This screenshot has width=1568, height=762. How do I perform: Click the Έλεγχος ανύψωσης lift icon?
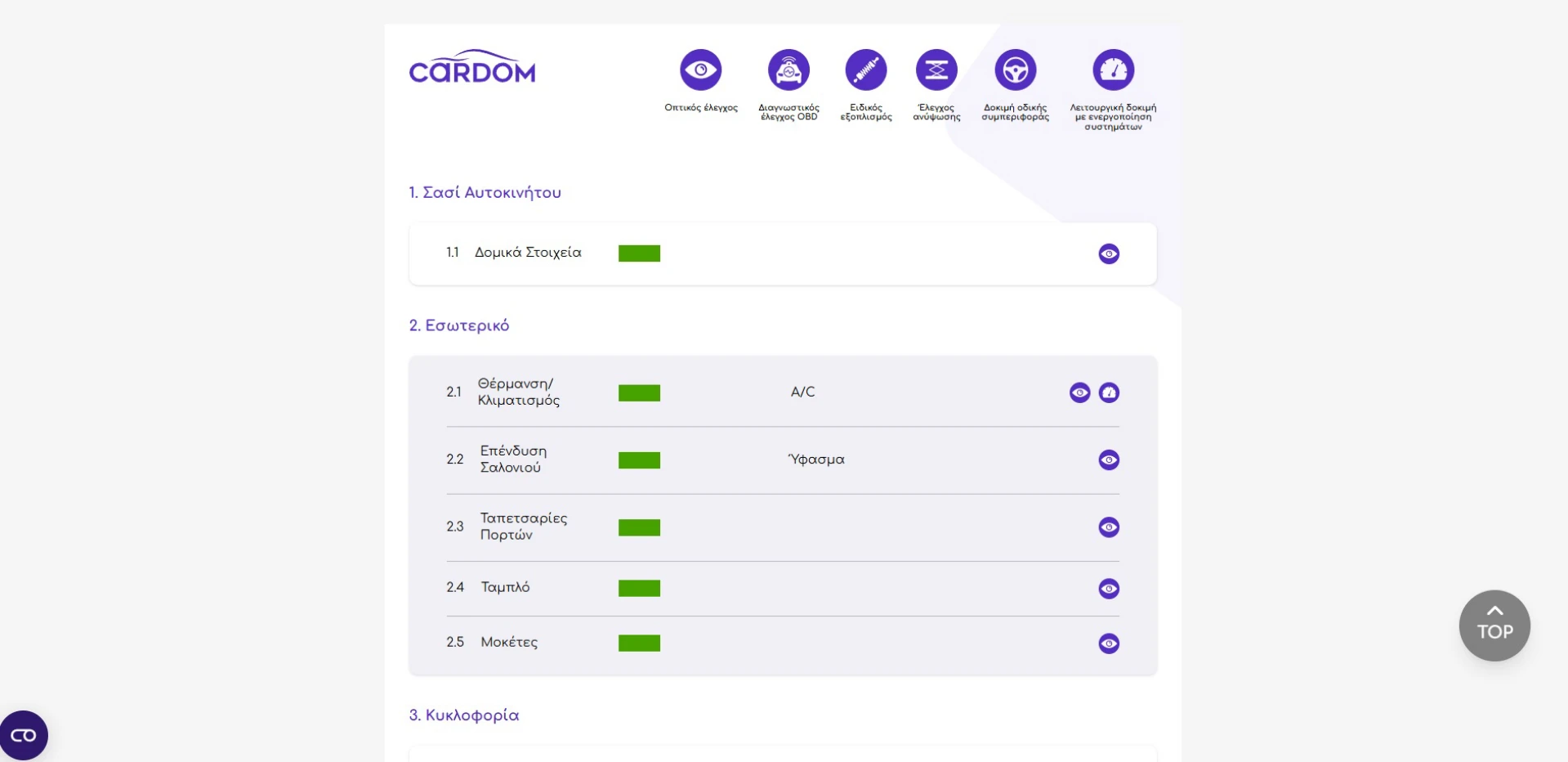tap(936, 70)
